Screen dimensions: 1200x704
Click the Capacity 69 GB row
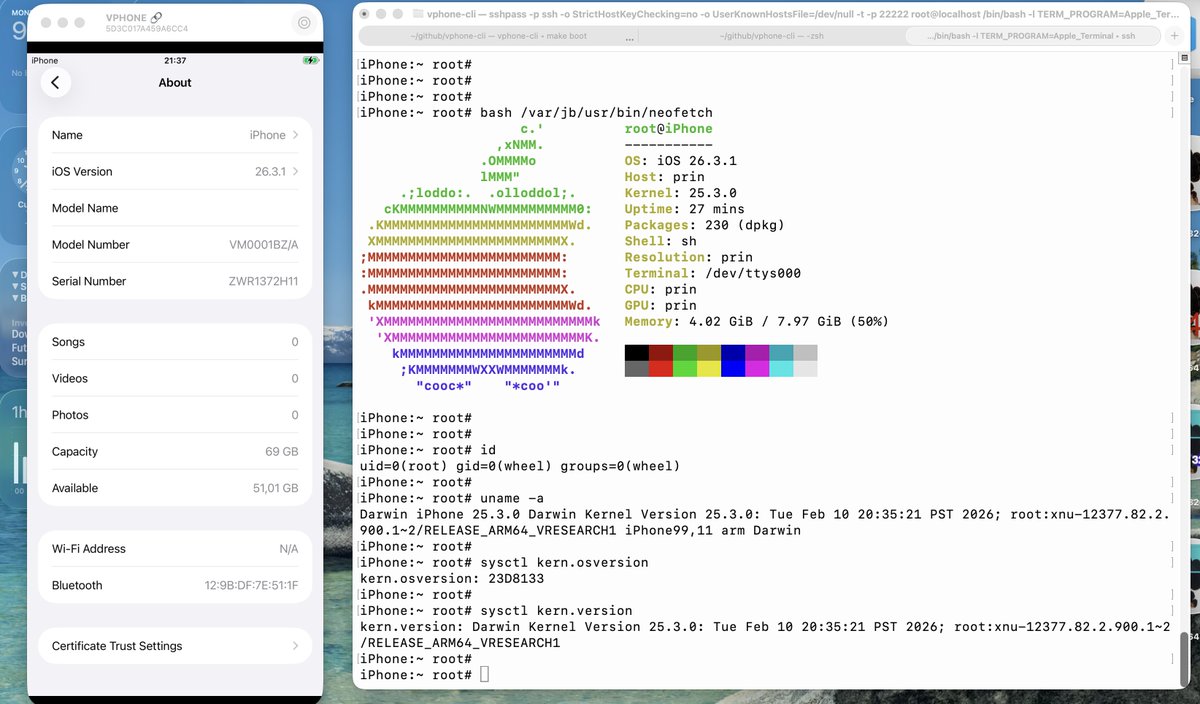pyautogui.click(x=175, y=452)
